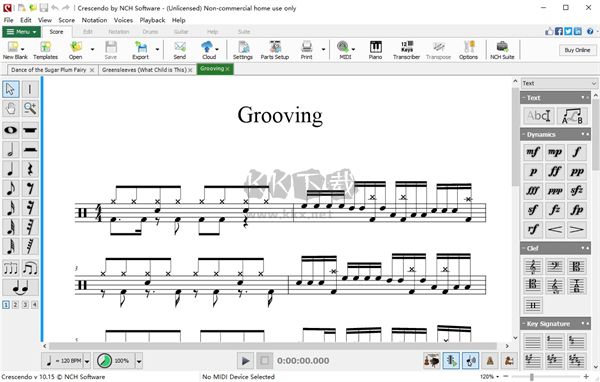Screen dimensions: 600x382
Task: Insert the bass clef
Action: tap(554, 266)
